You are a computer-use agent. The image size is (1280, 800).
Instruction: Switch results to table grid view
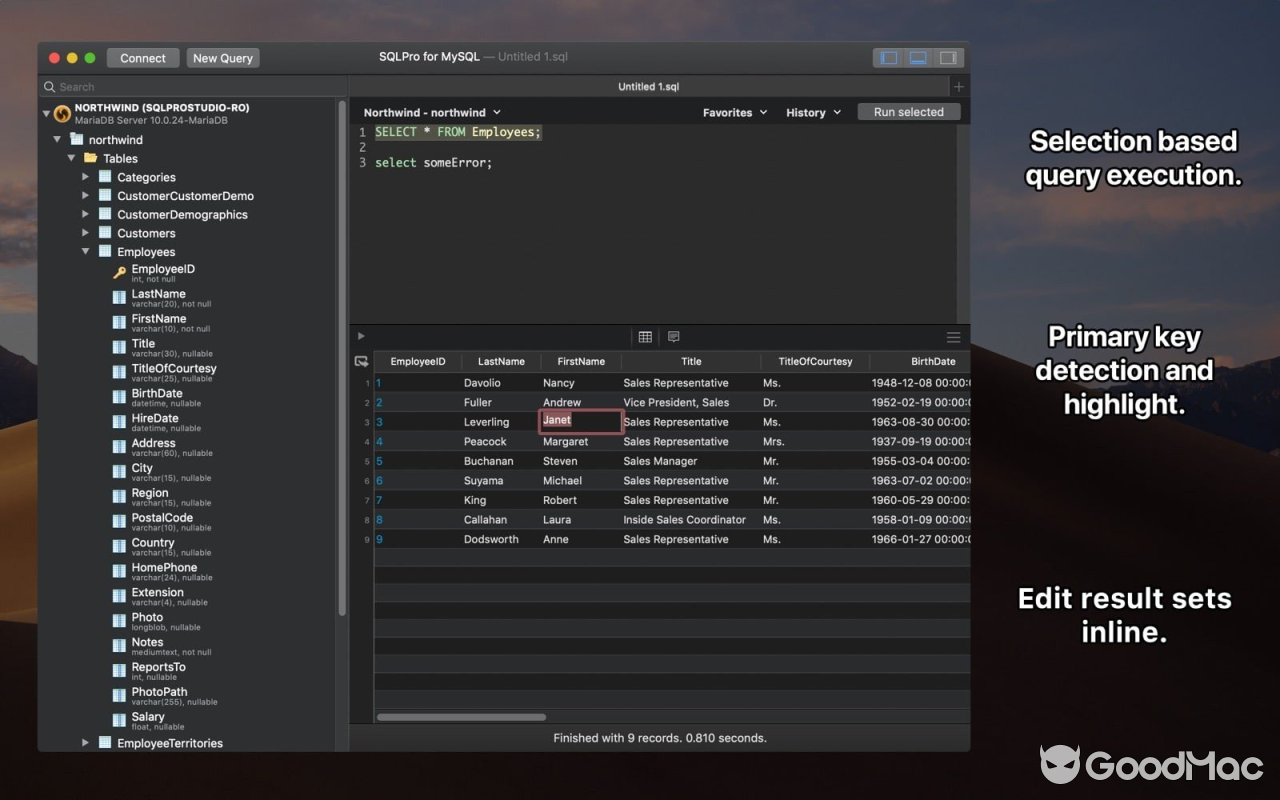[x=645, y=336]
